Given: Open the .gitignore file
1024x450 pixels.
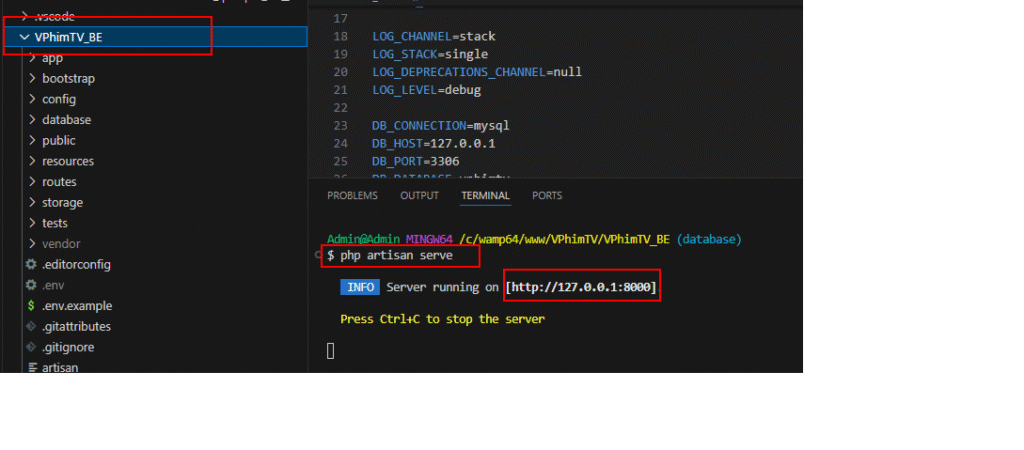Looking at the screenshot, I should pos(68,347).
